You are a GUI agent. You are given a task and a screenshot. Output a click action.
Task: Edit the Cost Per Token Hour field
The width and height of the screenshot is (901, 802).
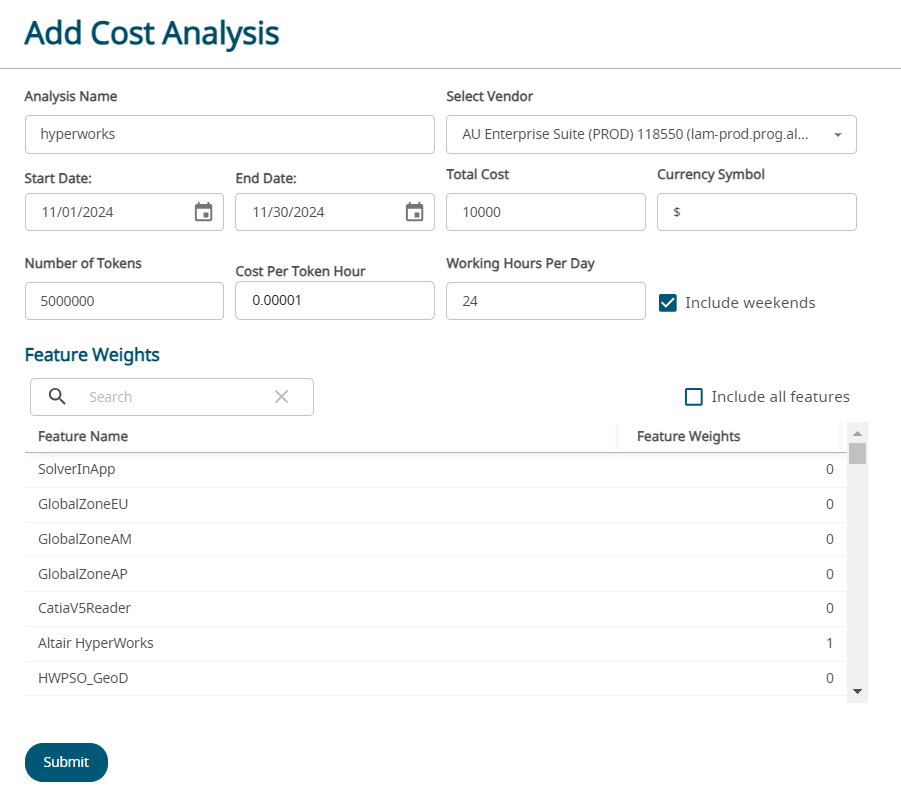334,301
